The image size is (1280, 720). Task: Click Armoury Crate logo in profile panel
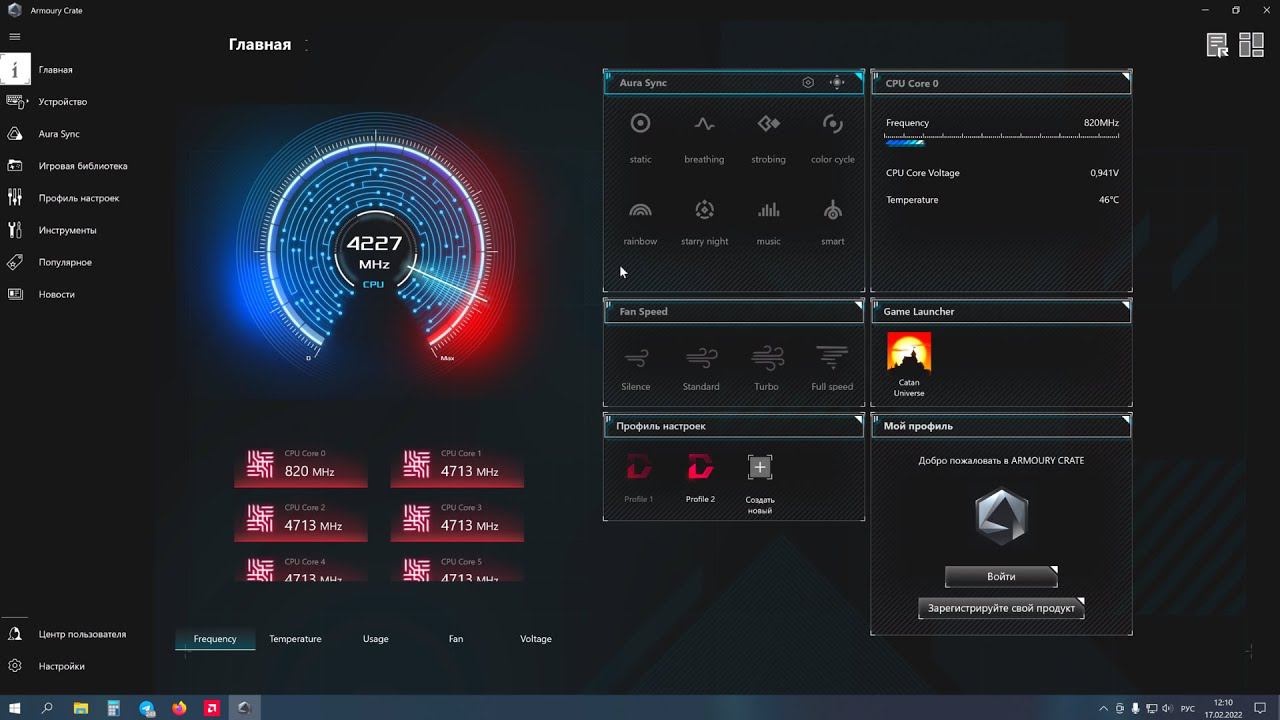pos(1001,518)
